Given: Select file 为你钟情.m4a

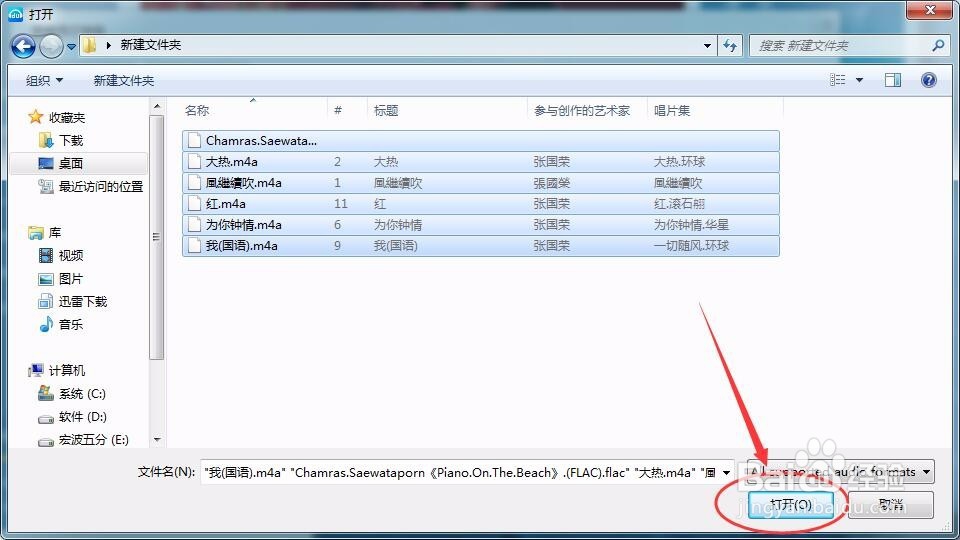Looking at the screenshot, I should pos(481,225).
